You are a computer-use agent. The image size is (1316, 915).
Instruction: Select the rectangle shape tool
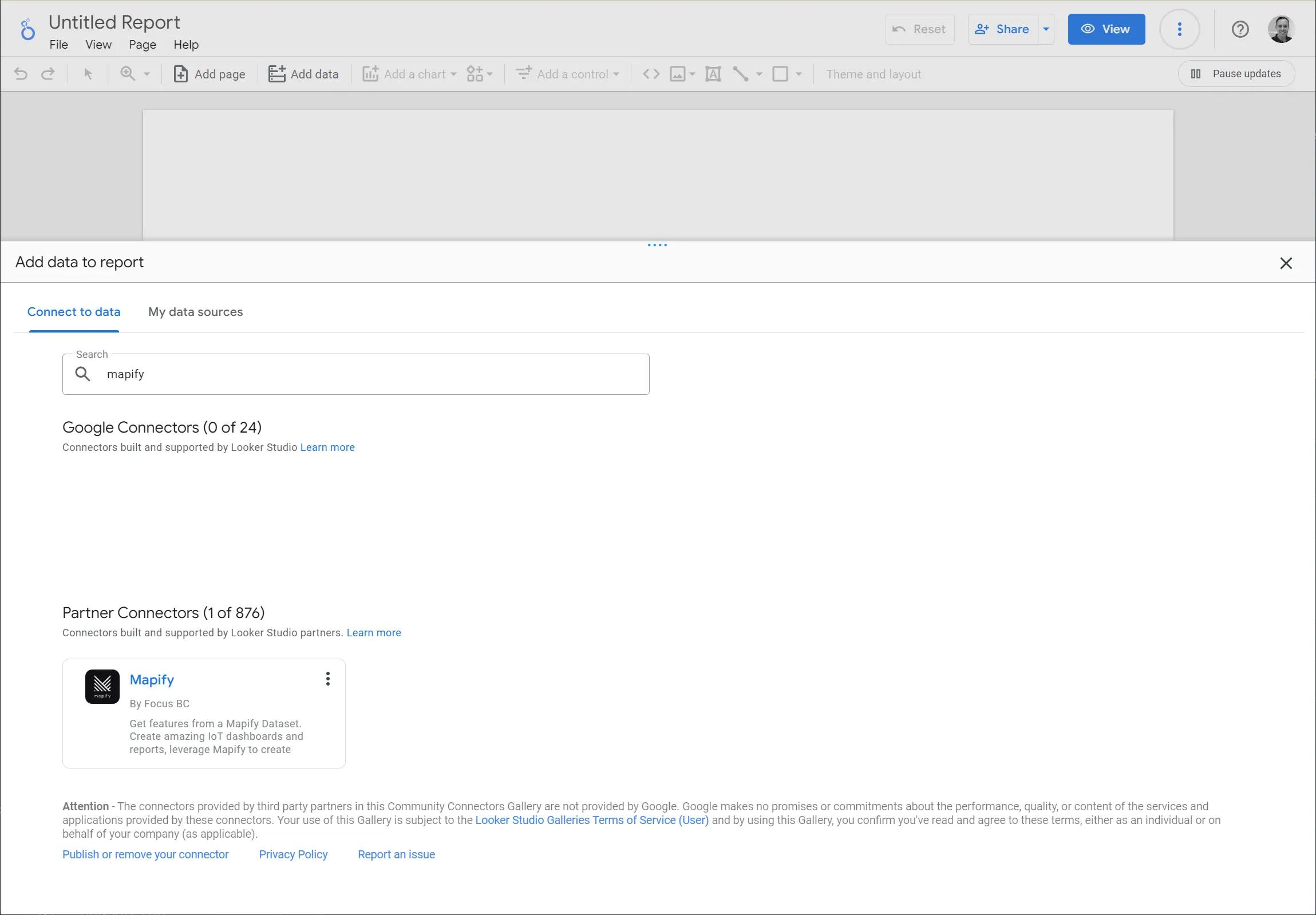click(780, 74)
